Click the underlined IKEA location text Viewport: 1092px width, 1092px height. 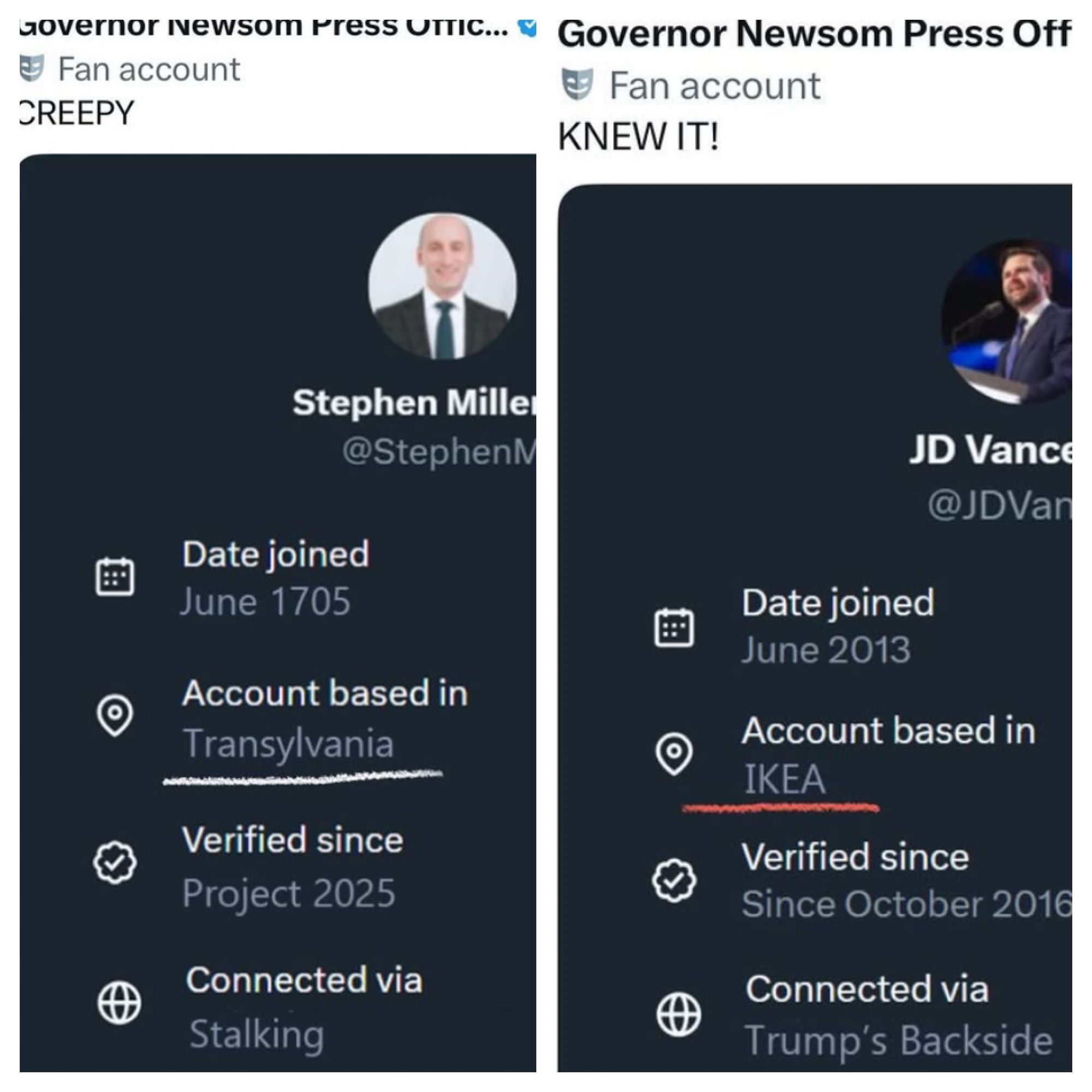(785, 779)
